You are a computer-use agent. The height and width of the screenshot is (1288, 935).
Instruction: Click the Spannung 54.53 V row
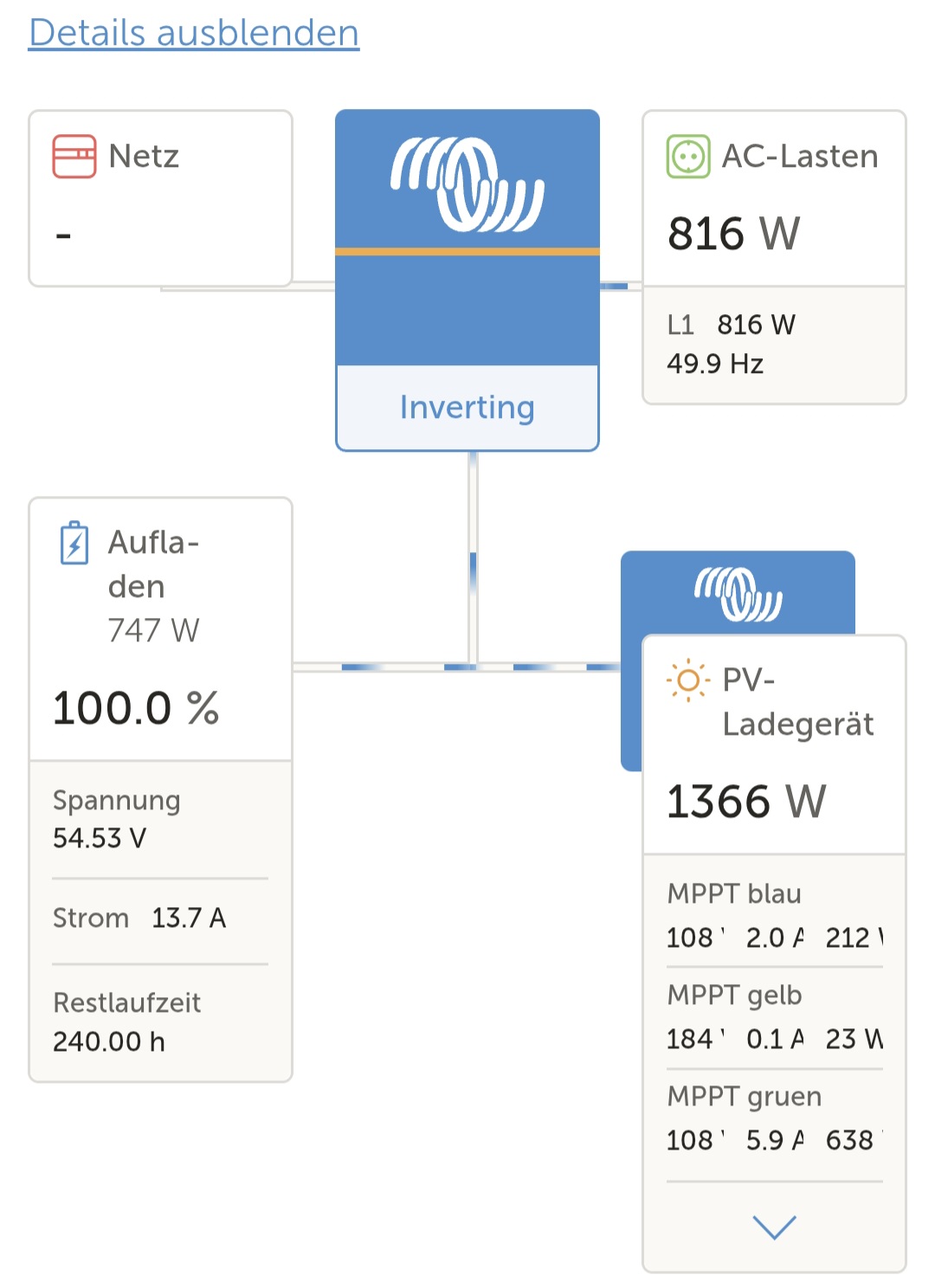[x=117, y=819]
